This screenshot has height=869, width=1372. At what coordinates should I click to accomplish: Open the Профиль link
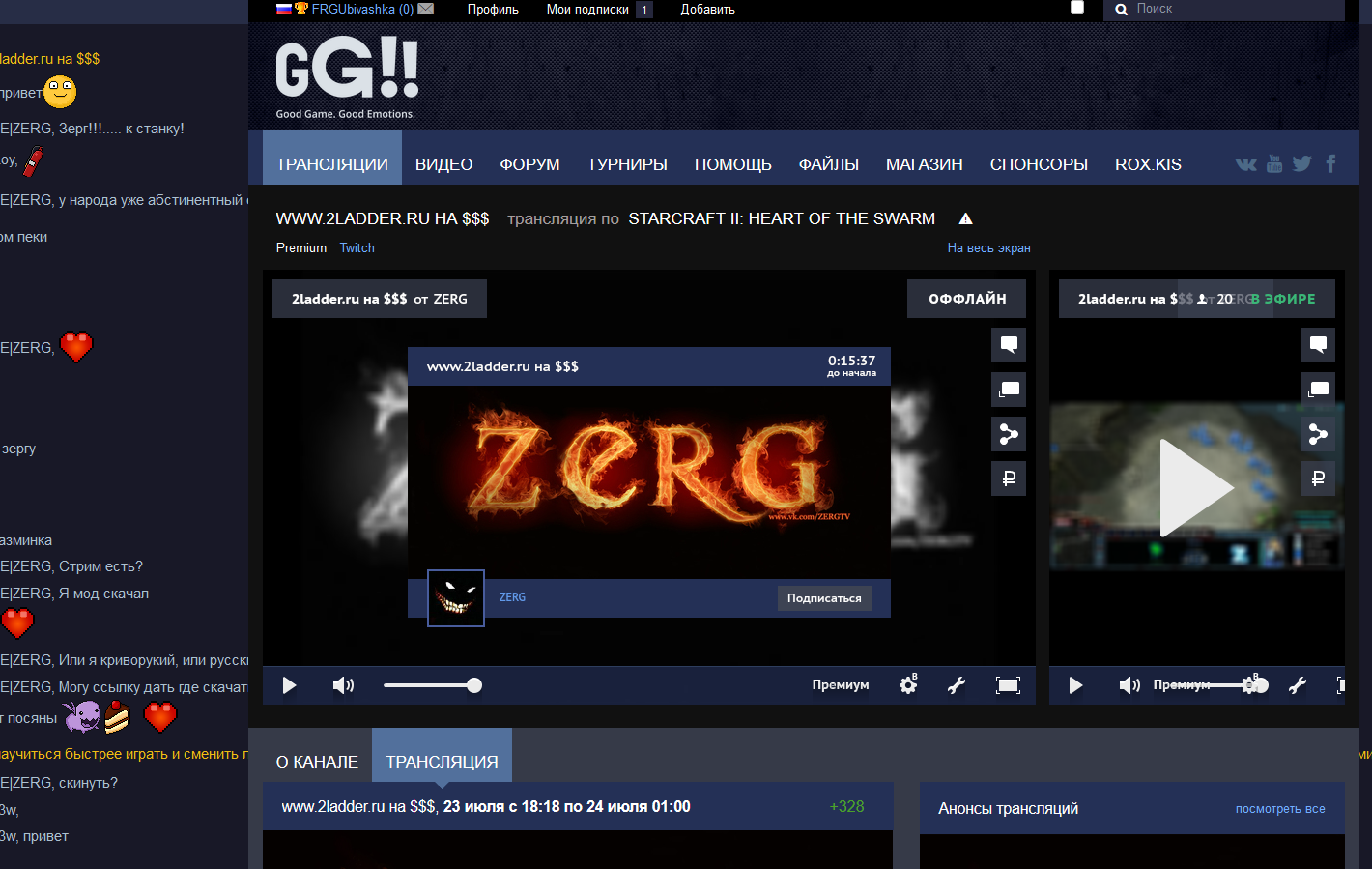pos(493,9)
